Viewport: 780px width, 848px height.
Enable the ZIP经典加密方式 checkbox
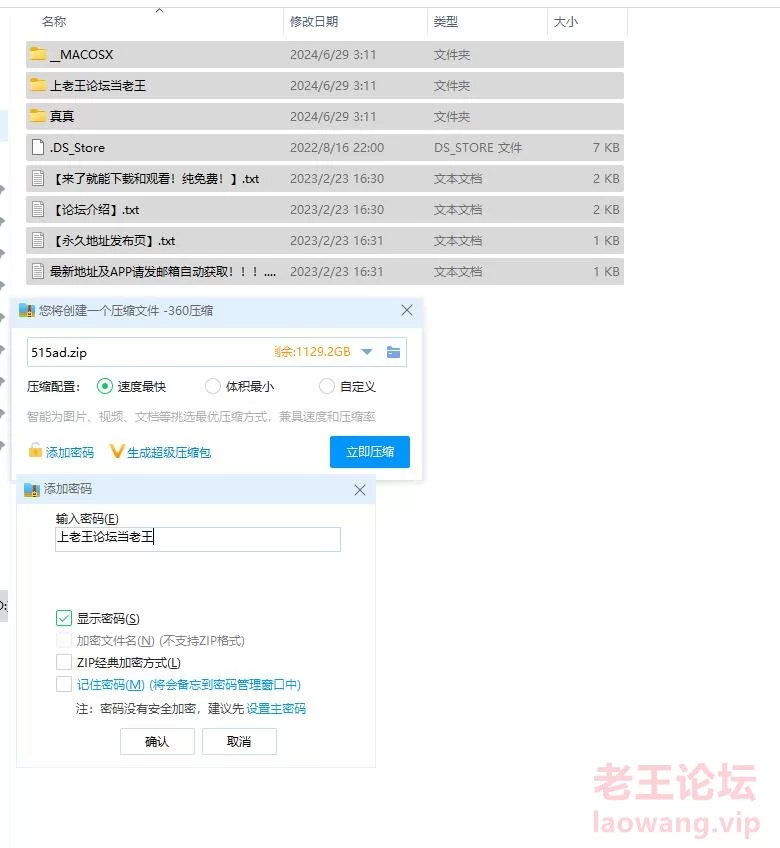[x=64, y=662]
